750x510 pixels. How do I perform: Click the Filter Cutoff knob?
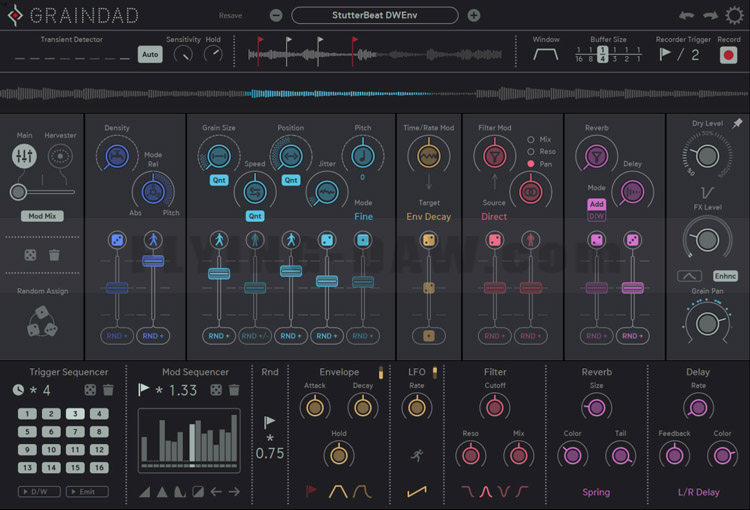pyautogui.click(x=495, y=408)
